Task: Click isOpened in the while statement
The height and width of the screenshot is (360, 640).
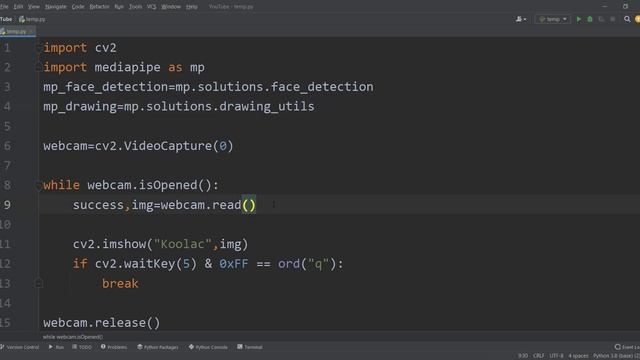Action: 168,185
